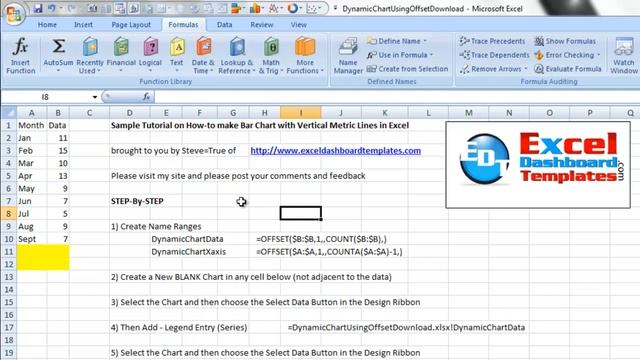Insert doughnut chart from Quick Access toolbar

click(292, 8)
